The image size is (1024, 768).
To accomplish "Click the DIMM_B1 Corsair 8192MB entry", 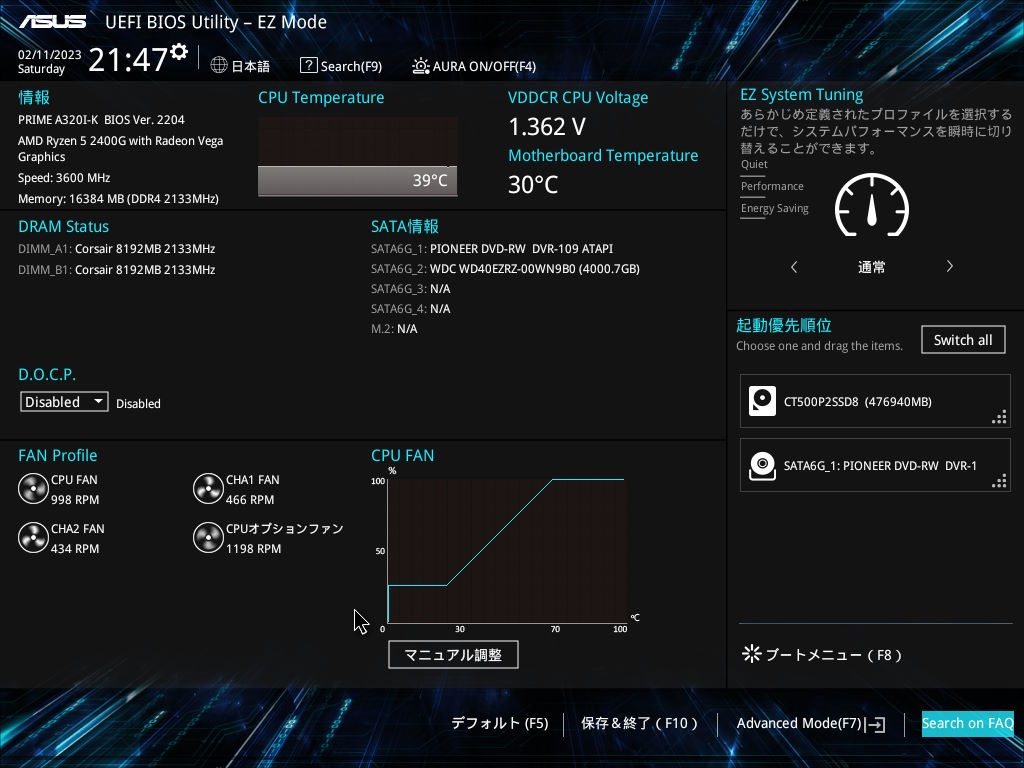I will (x=116, y=270).
